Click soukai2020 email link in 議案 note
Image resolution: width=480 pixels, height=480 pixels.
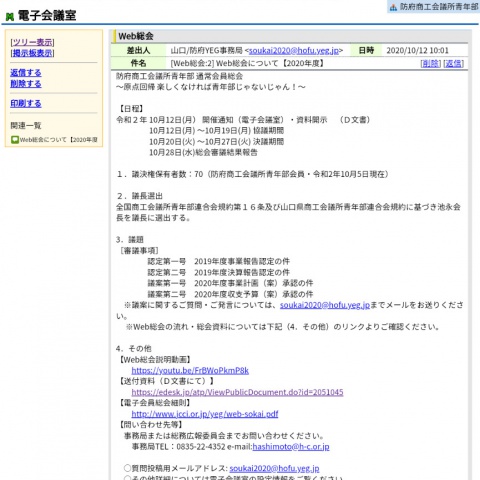(x=325, y=305)
